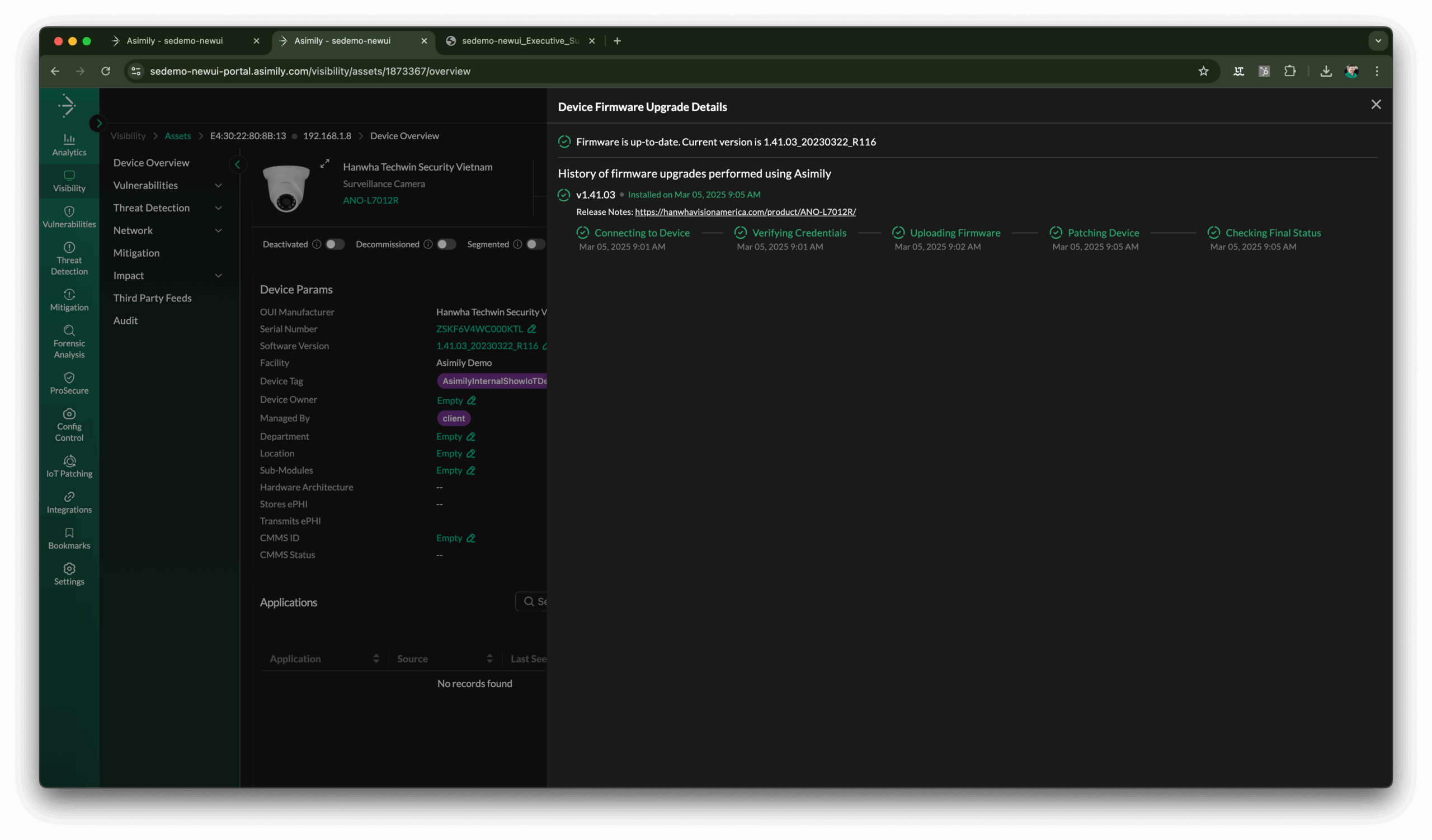
Task: Open Config Control module
Action: pos(69,425)
